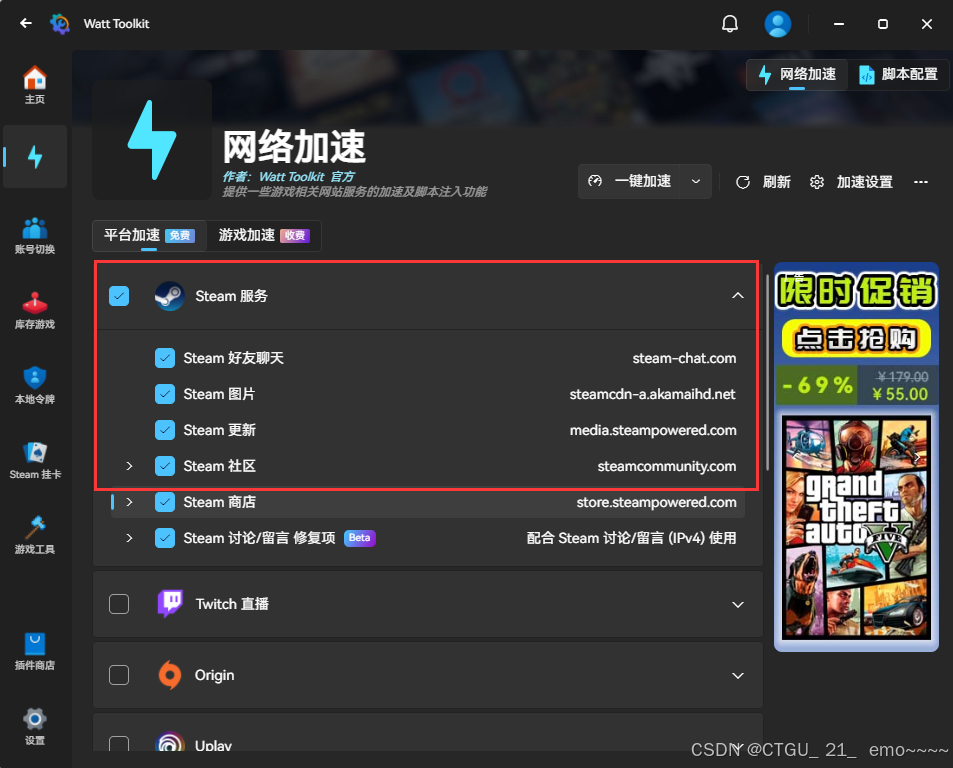Click steamcommunity.com domain text

pyautogui.click(x=667, y=466)
